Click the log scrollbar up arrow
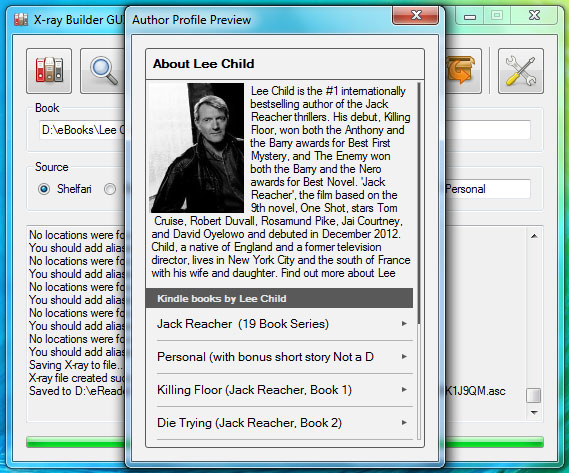Viewport: 569px width, 473px height. point(534,236)
